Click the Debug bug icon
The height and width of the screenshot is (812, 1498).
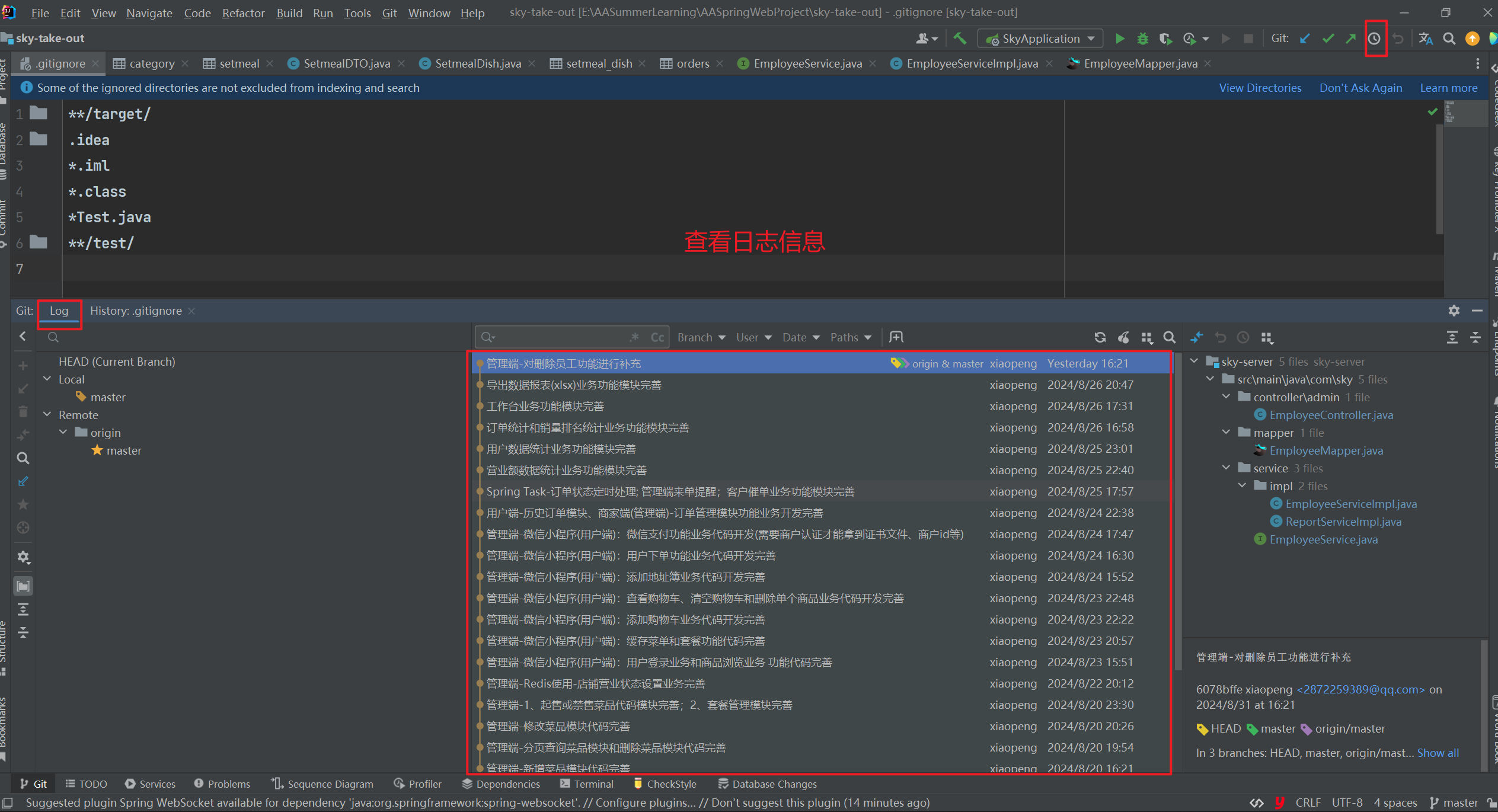tap(1142, 39)
